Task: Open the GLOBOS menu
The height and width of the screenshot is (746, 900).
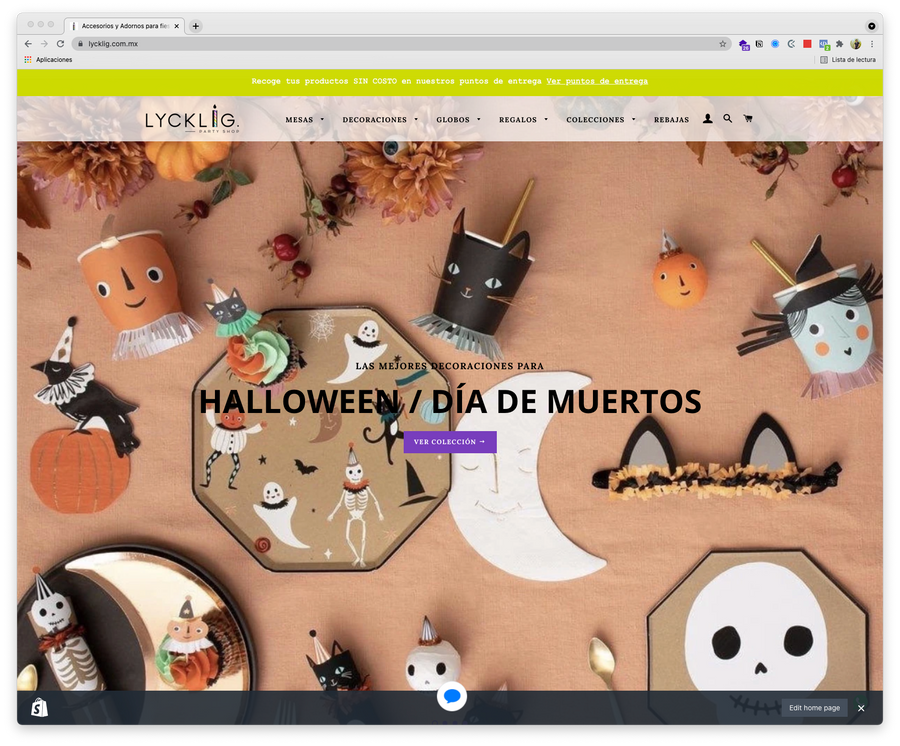Action: tap(453, 119)
